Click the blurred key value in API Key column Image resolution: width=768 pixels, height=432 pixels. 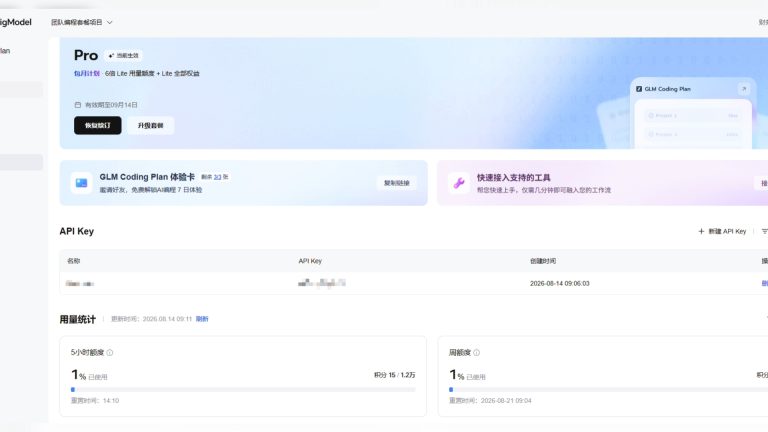point(322,283)
